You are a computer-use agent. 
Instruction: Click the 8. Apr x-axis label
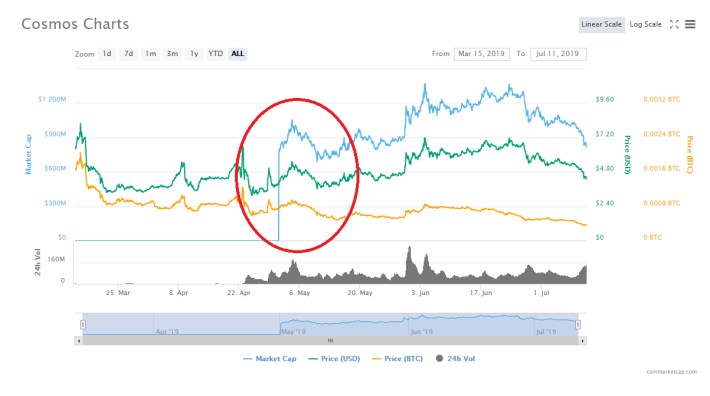click(178, 293)
